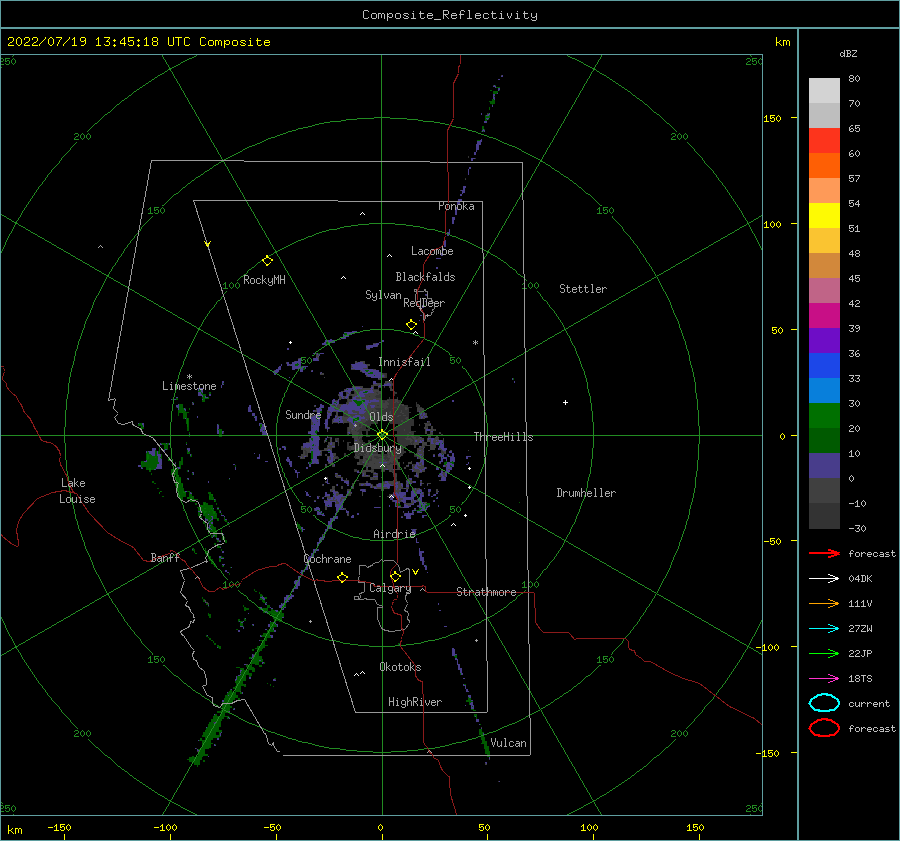Image resolution: width=900 pixels, height=841 pixels.
Task: Click the yellow diamond marker above Calgary label
Action: [x=395, y=576]
